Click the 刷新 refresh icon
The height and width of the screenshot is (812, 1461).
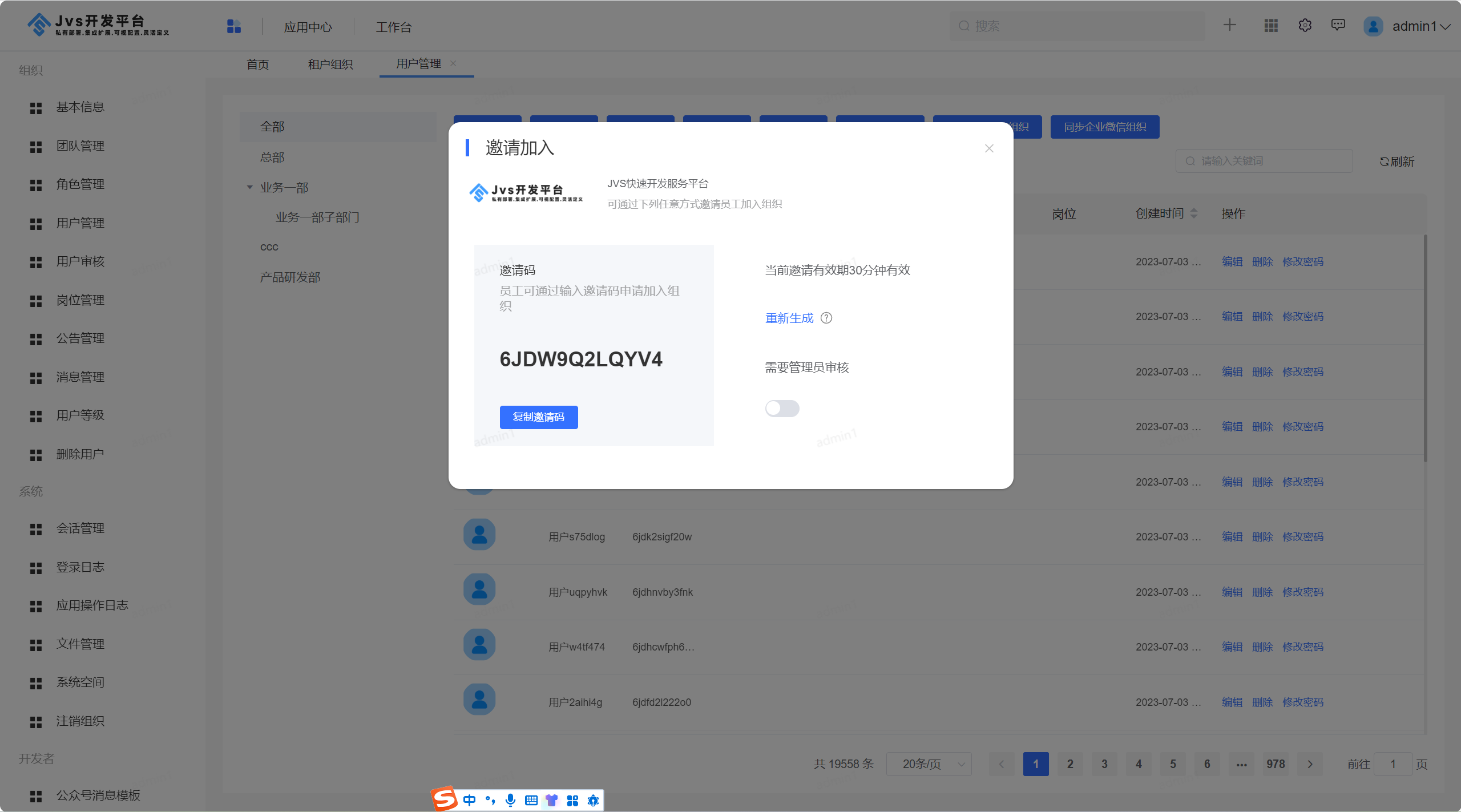(x=1384, y=162)
